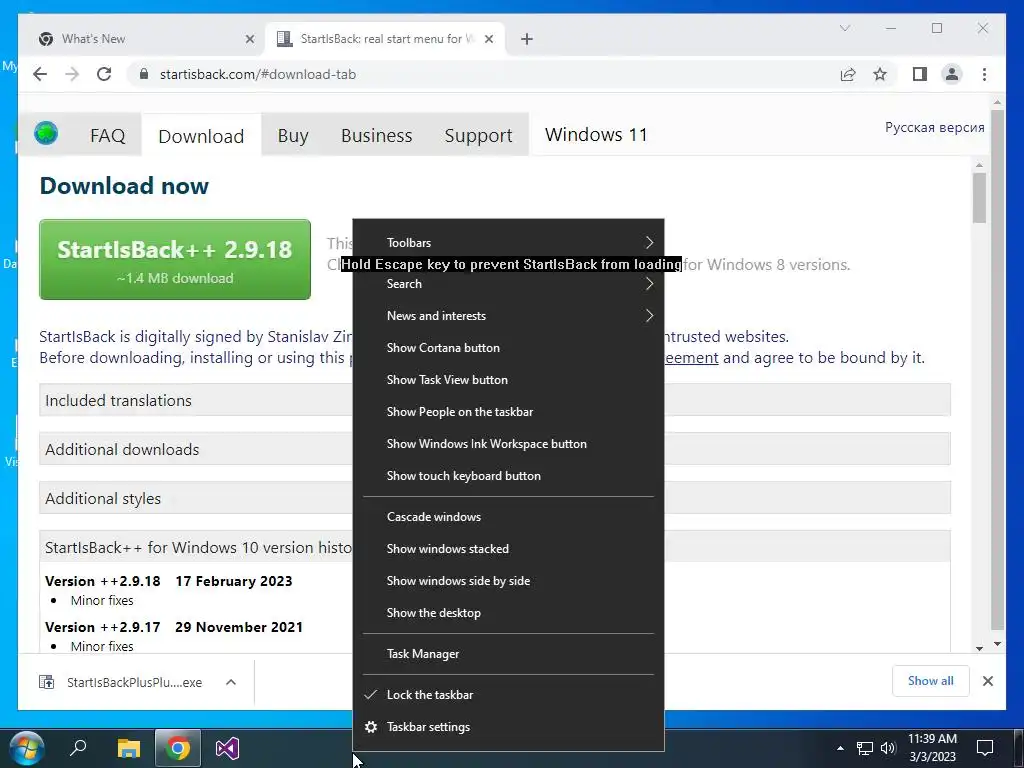The width and height of the screenshot is (1024, 768).
Task: Select Cascade windows
Action: [x=508, y=517]
